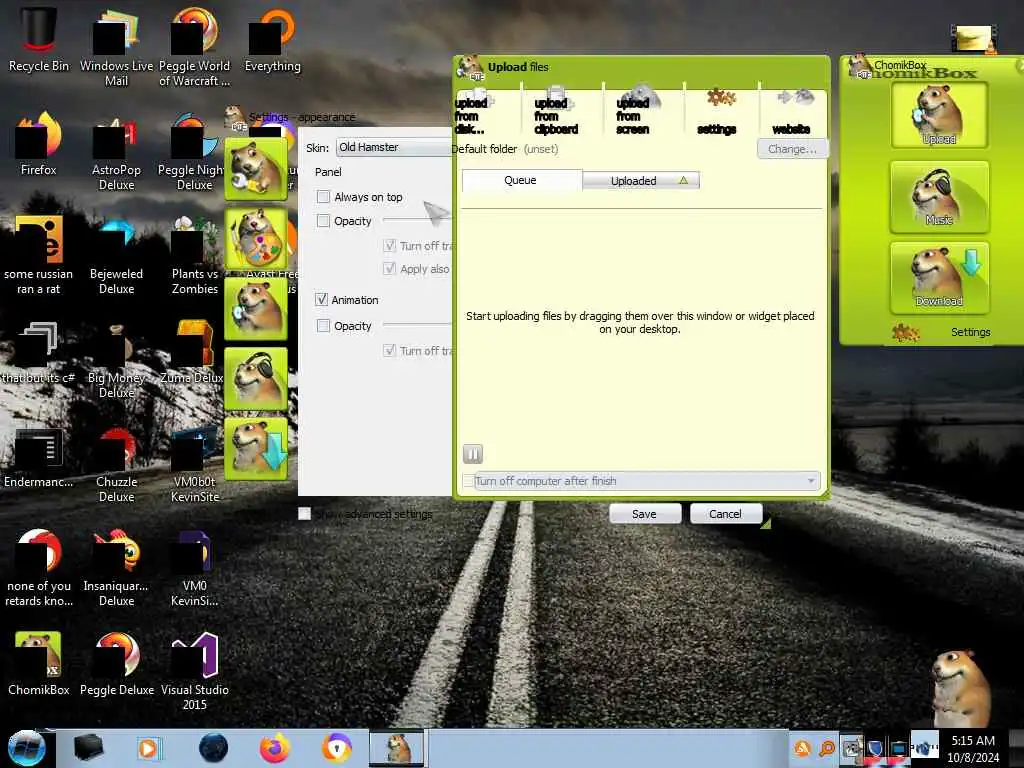
Task: Open Download hamster in ChomikBox widget
Action: click(x=939, y=278)
